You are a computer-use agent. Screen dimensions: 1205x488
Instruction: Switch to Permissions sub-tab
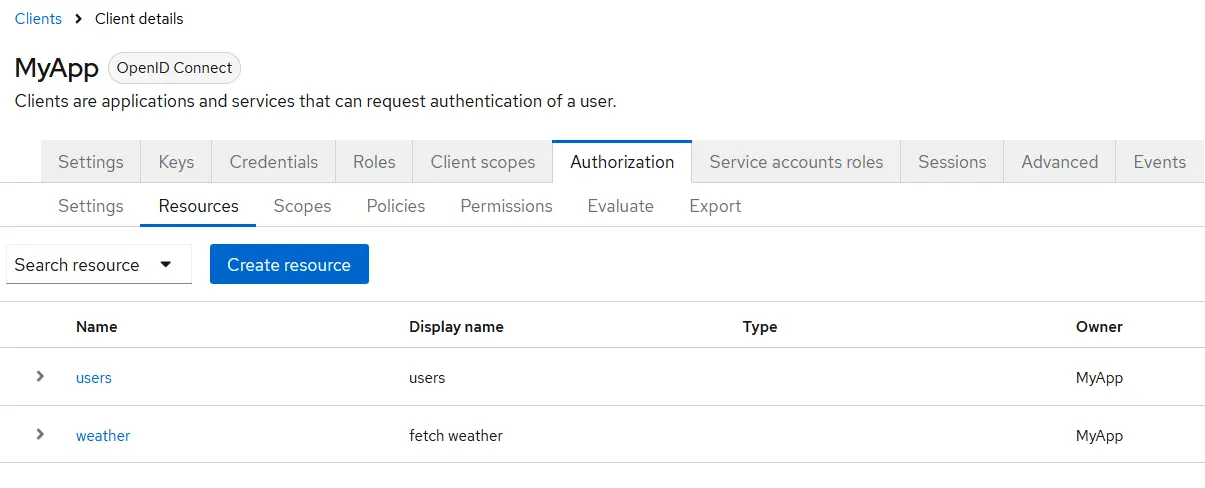[x=506, y=206]
